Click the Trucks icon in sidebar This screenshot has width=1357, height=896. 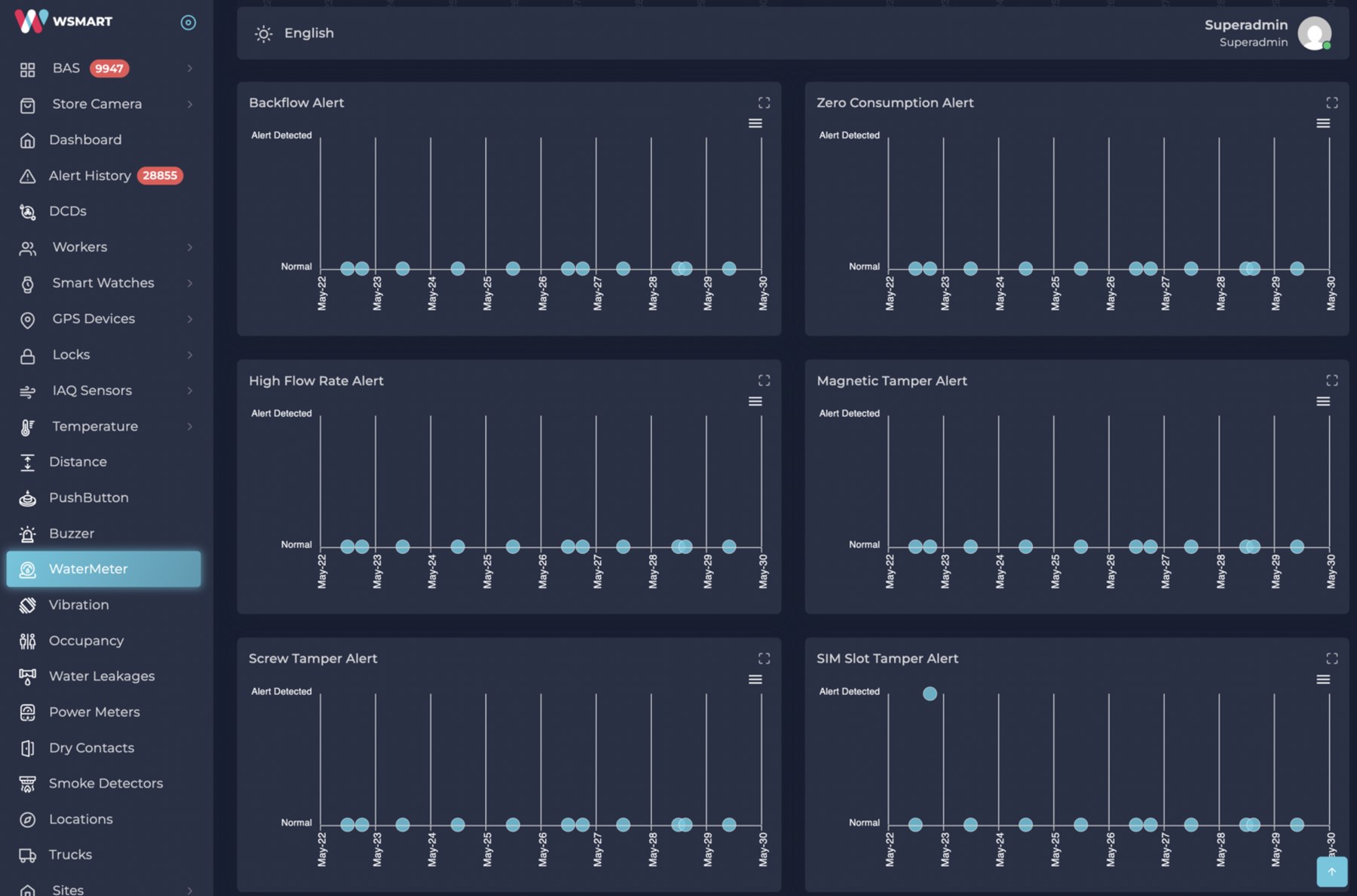point(28,855)
